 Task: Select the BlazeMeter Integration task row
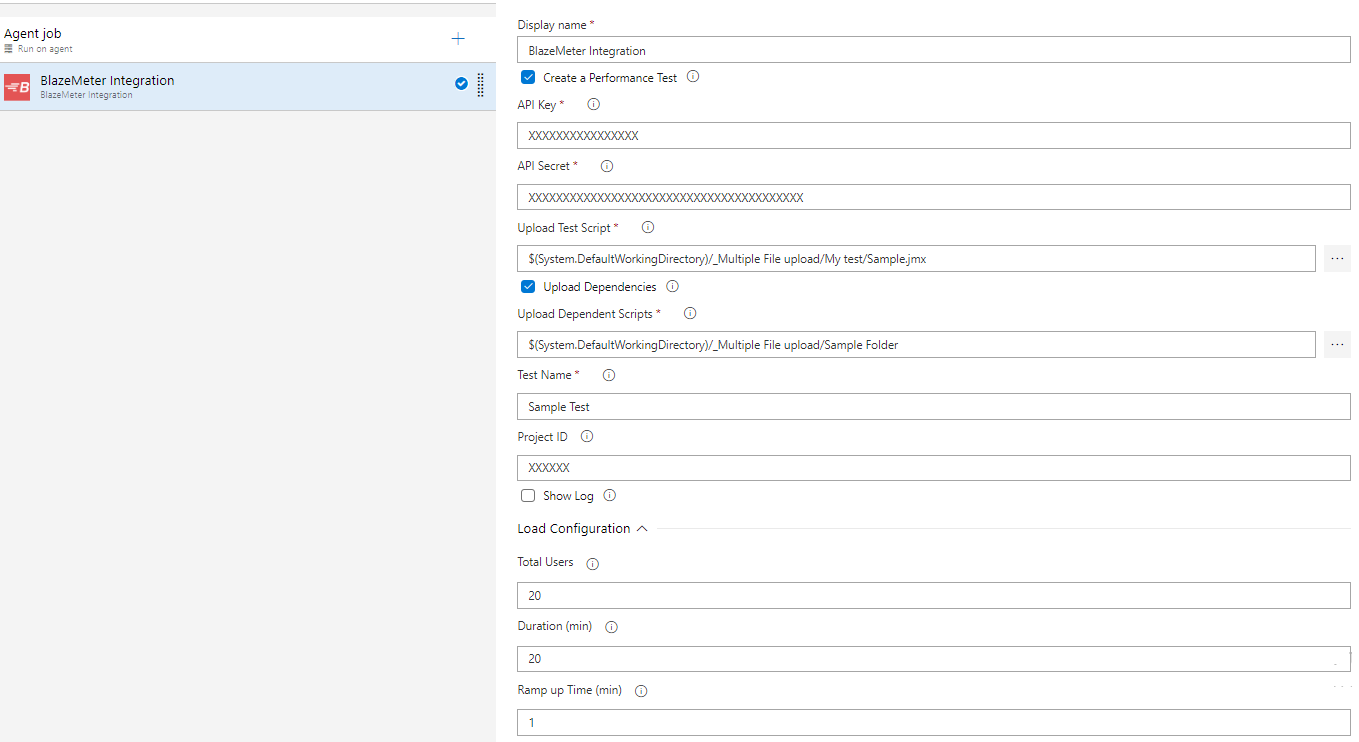coord(248,87)
